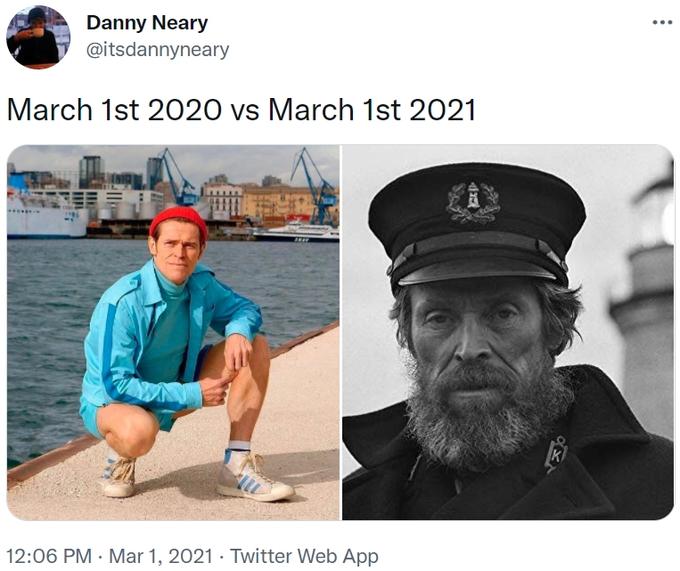Image resolution: width=680 pixels, height=571 pixels.
Task: Click the badge on the captain's cap
Action: [x=473, y=201]
